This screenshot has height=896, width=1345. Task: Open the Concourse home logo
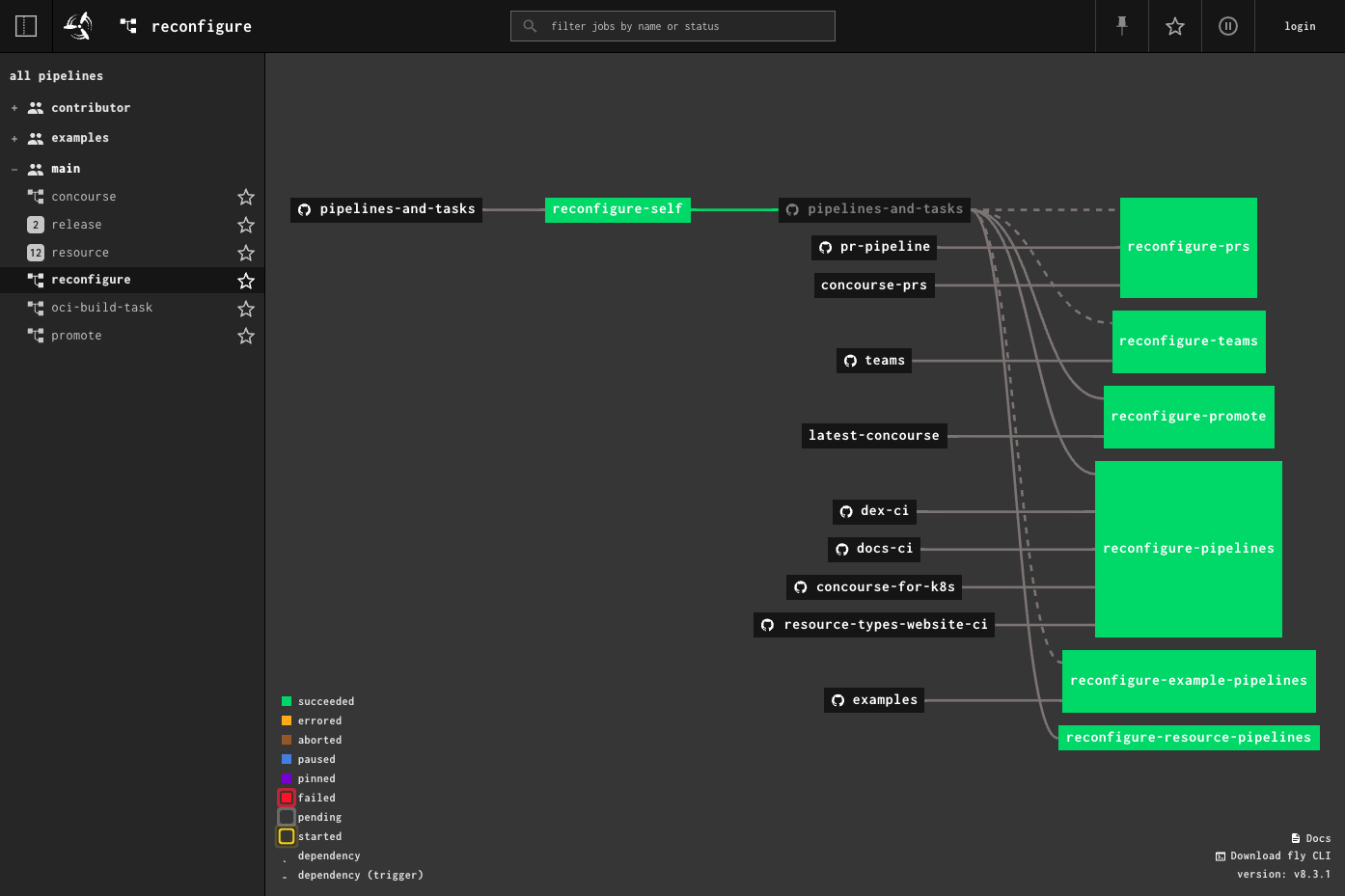pos(78,26)
